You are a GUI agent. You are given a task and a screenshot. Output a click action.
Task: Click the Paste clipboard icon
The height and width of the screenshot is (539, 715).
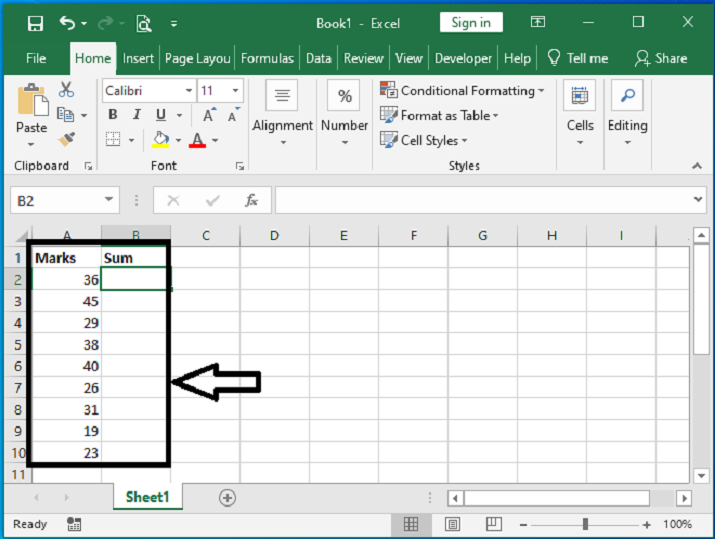[32, 99]
